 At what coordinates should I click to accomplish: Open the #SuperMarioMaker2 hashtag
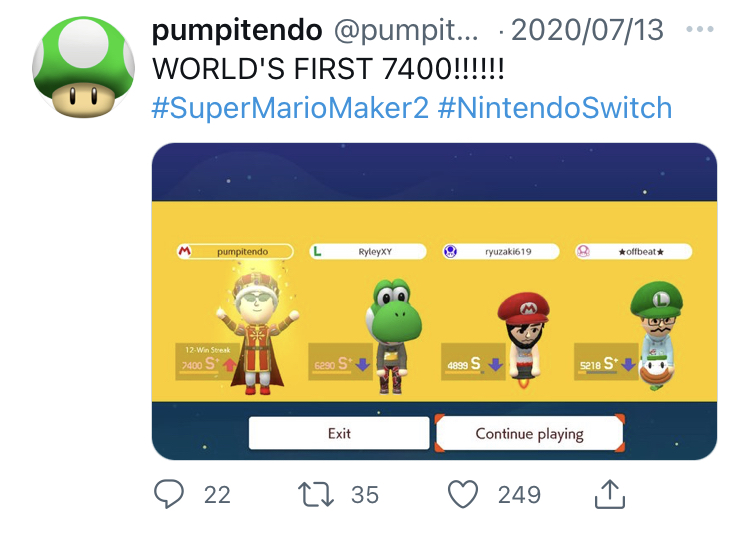290,108
